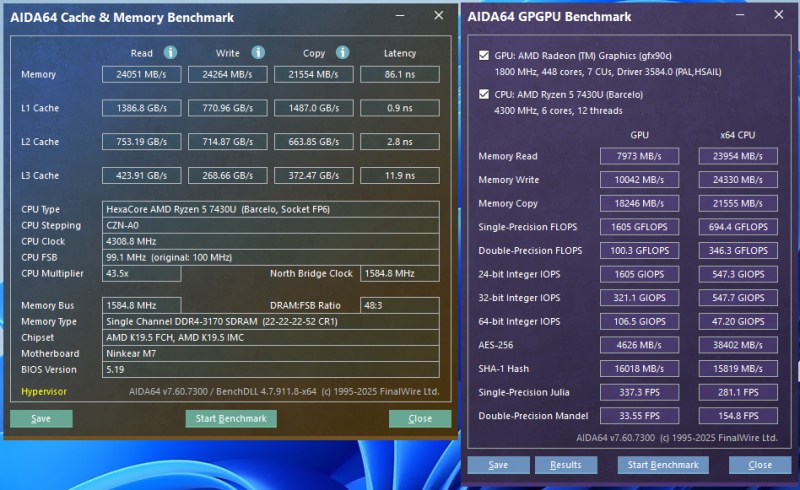
Task: Click the Write info icon
Action: point(258,53)
